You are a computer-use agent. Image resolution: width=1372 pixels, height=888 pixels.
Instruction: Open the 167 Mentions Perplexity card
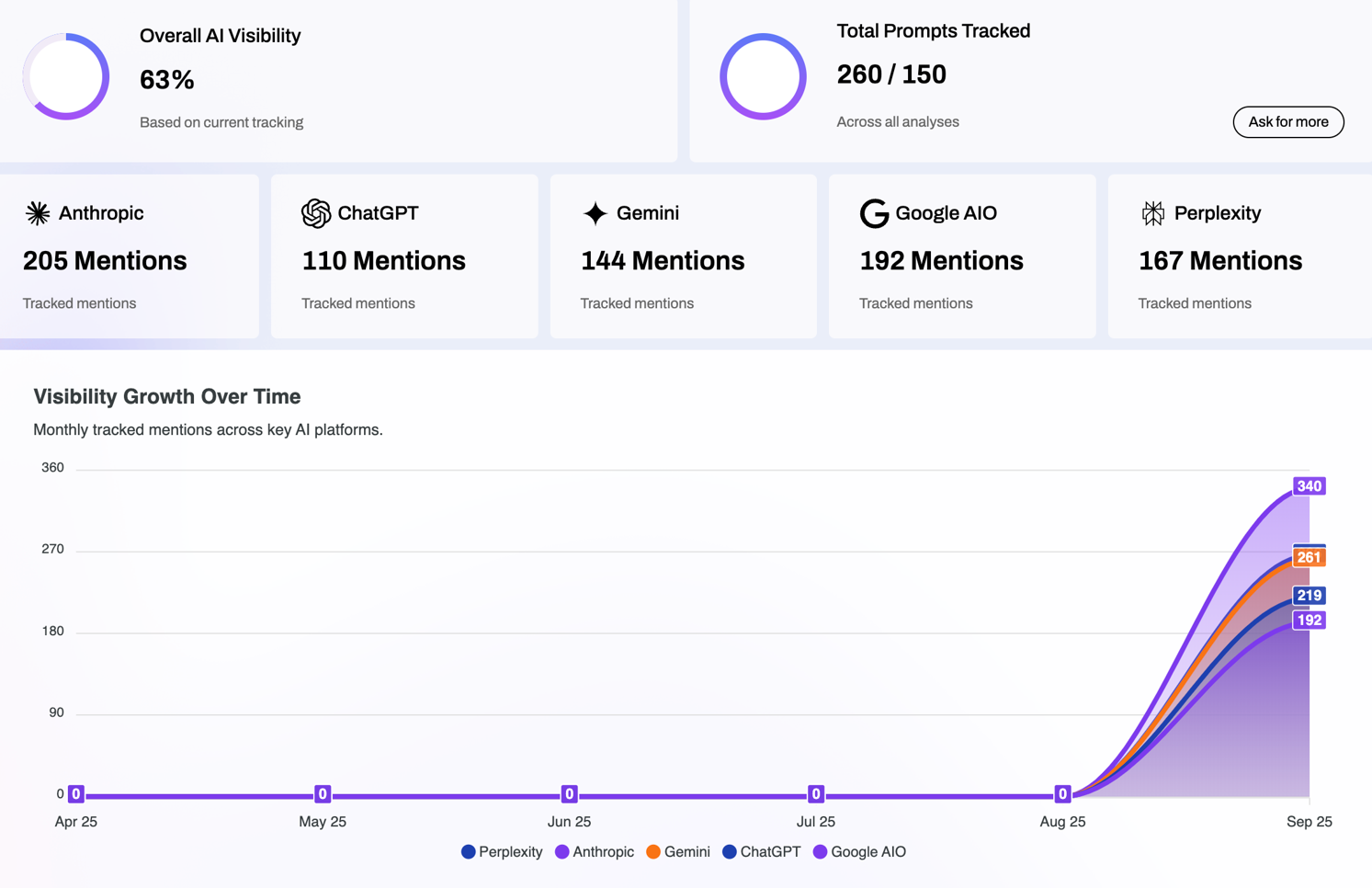coord(1239,257)
